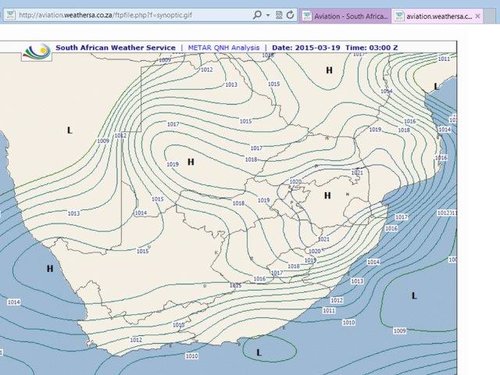Toggle the Compatibility View icon
Viewport: 500px width, 375px height.
(279, 15)
